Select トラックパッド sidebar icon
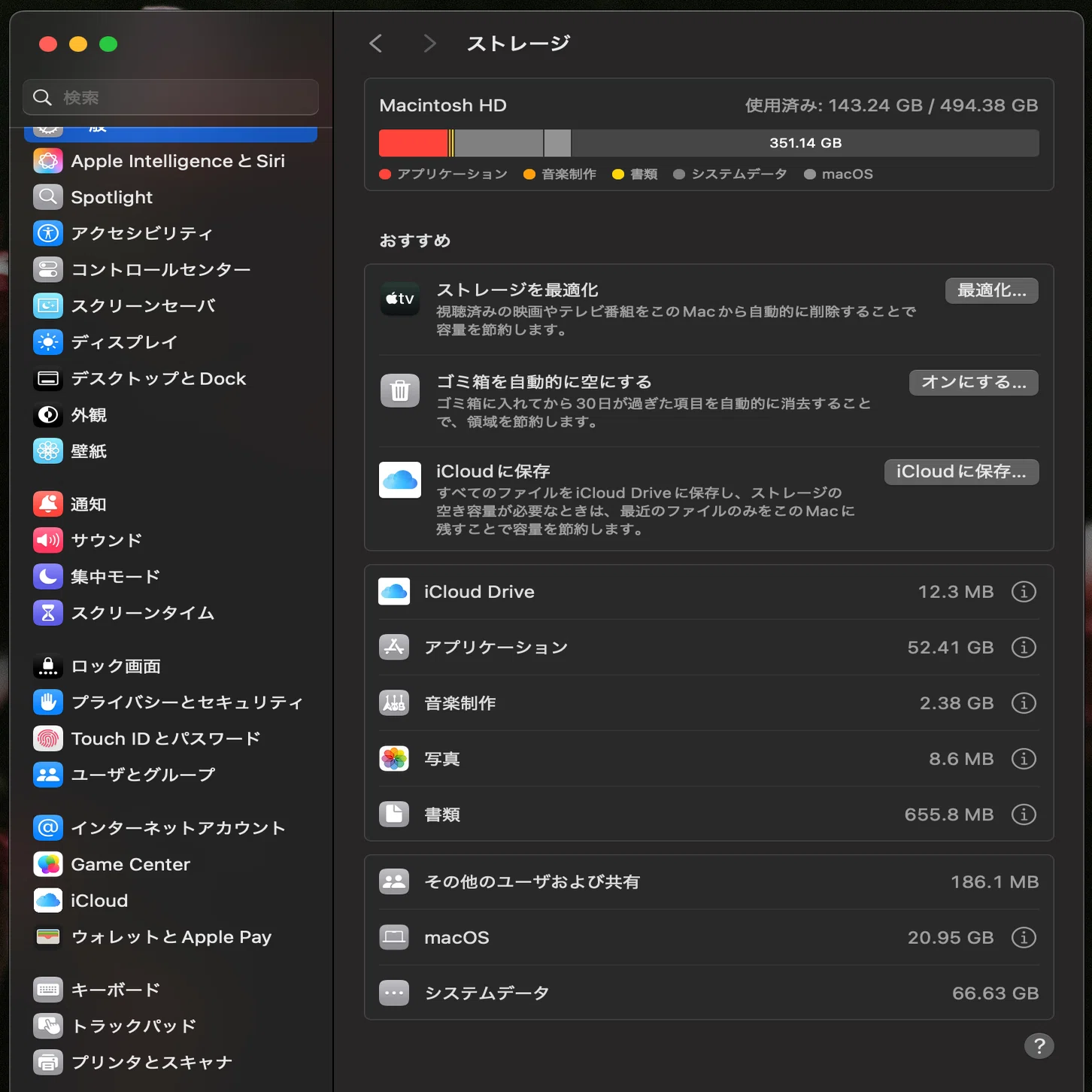 48,1026
